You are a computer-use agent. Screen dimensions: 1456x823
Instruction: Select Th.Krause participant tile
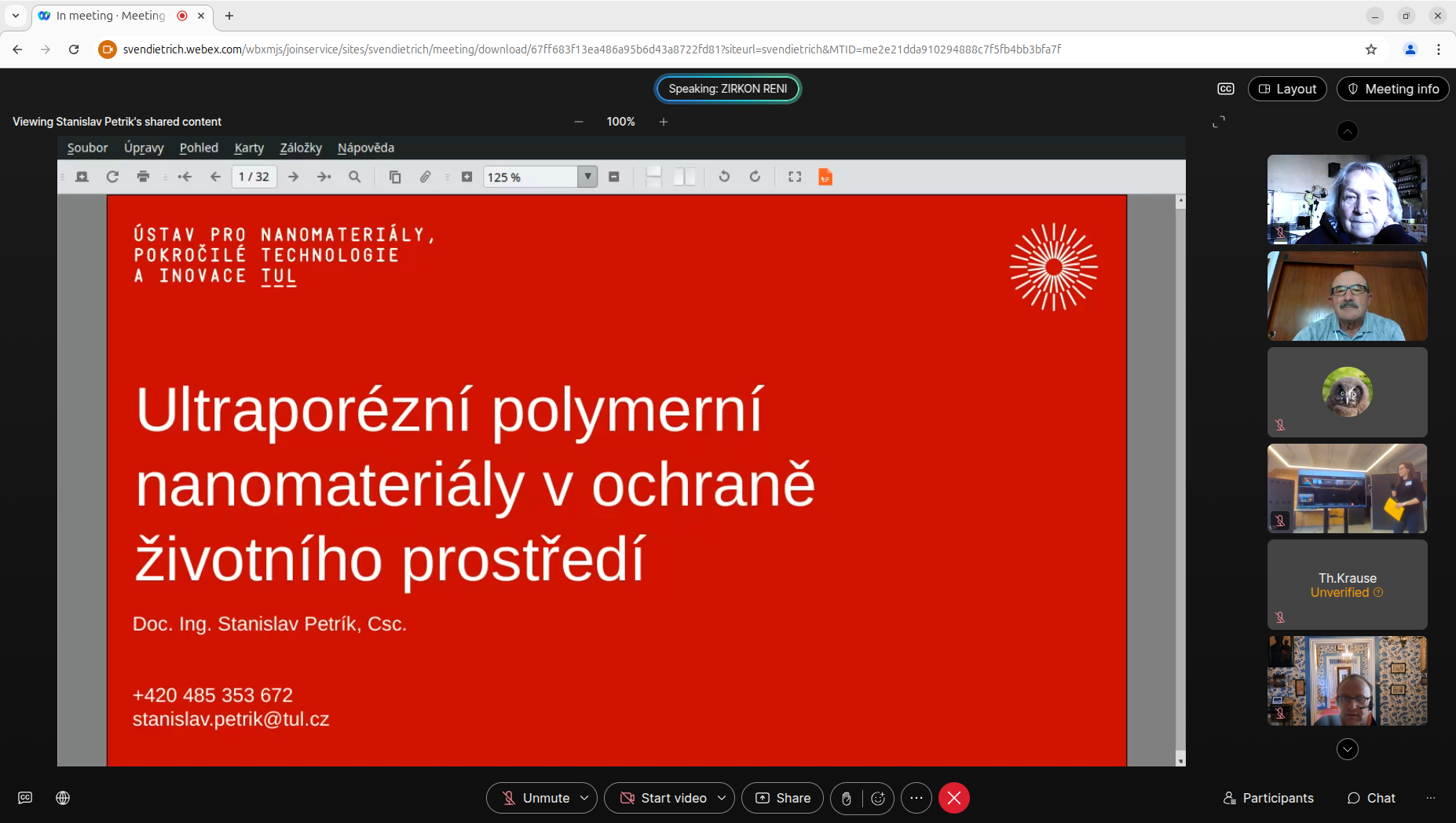[x=1347, y=585]
